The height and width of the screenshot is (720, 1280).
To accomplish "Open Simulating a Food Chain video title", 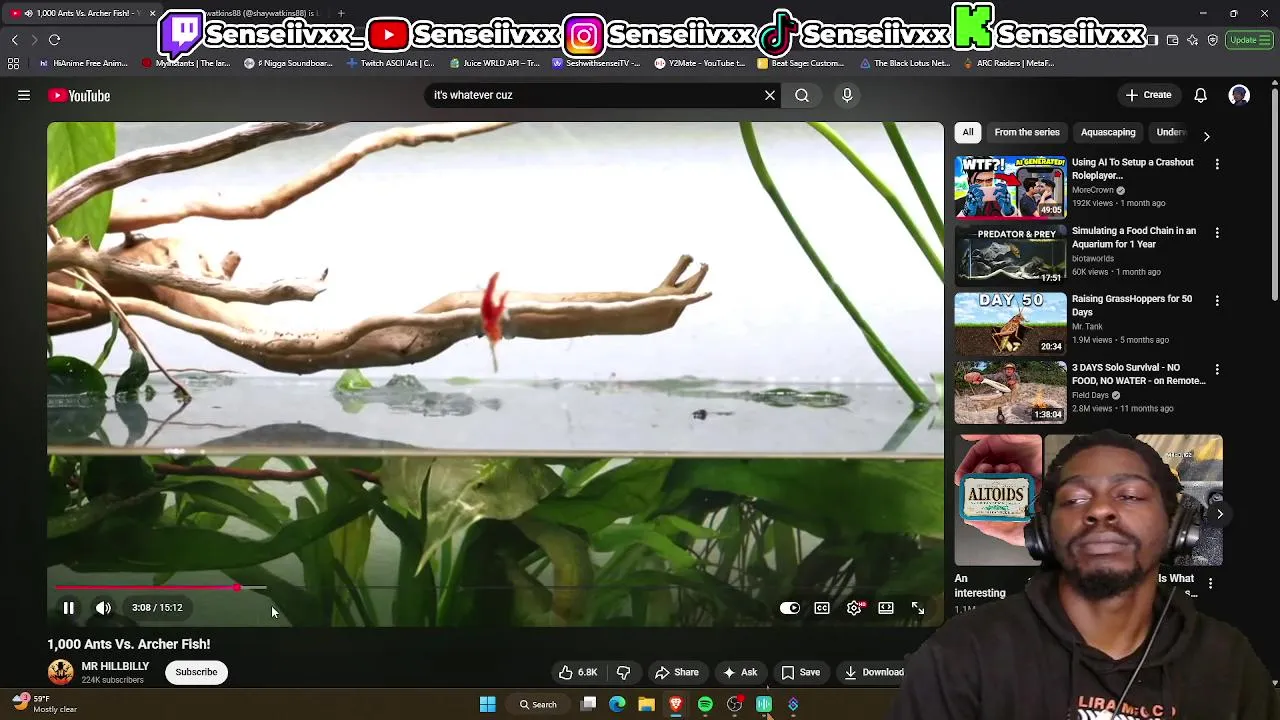I will [1134, 237].
